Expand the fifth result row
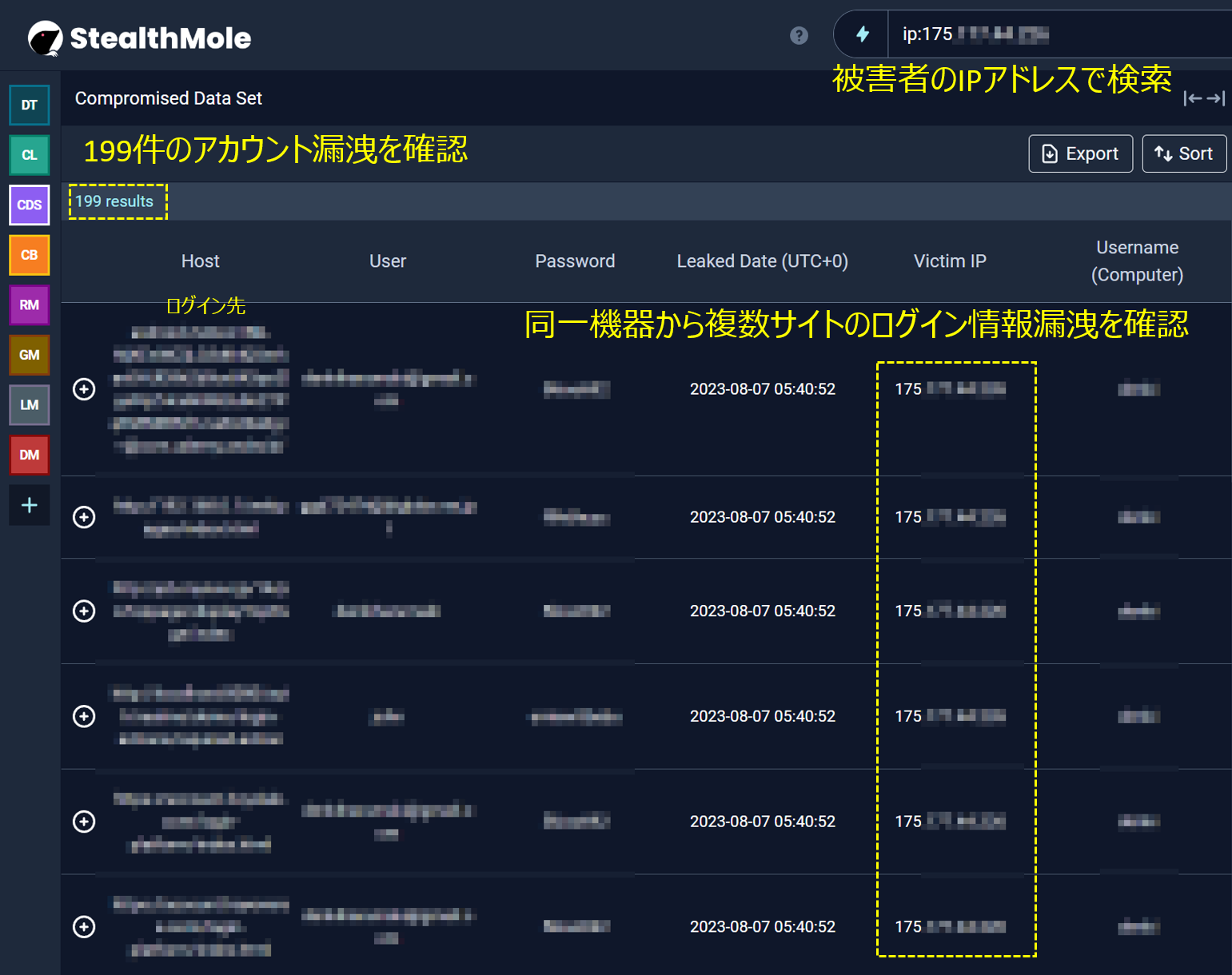Image resolution: width=1232 pixels, height=975 pixels. click(x=84, y=822)
